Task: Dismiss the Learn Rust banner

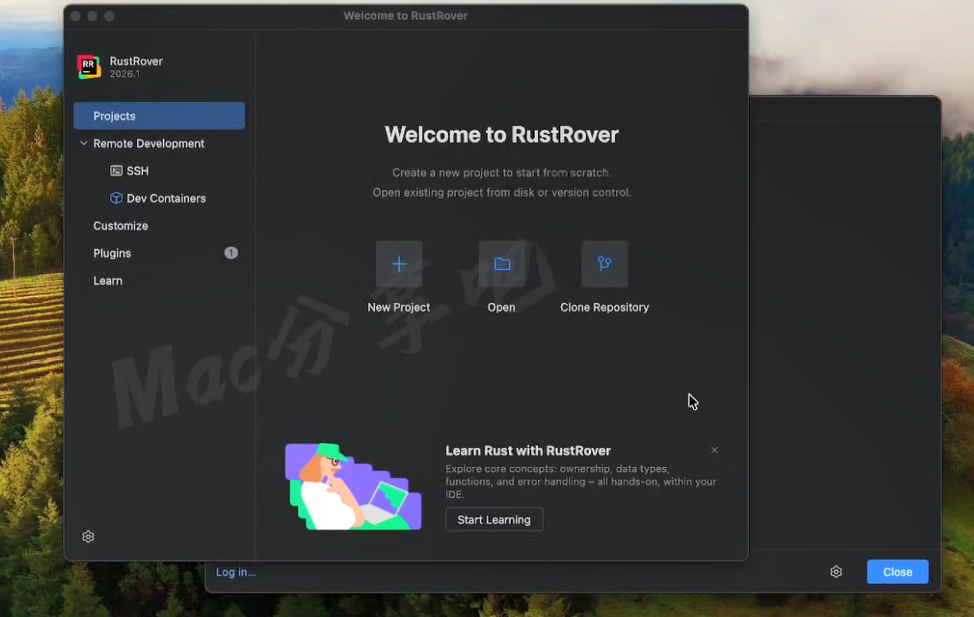Action: point(714,450)
